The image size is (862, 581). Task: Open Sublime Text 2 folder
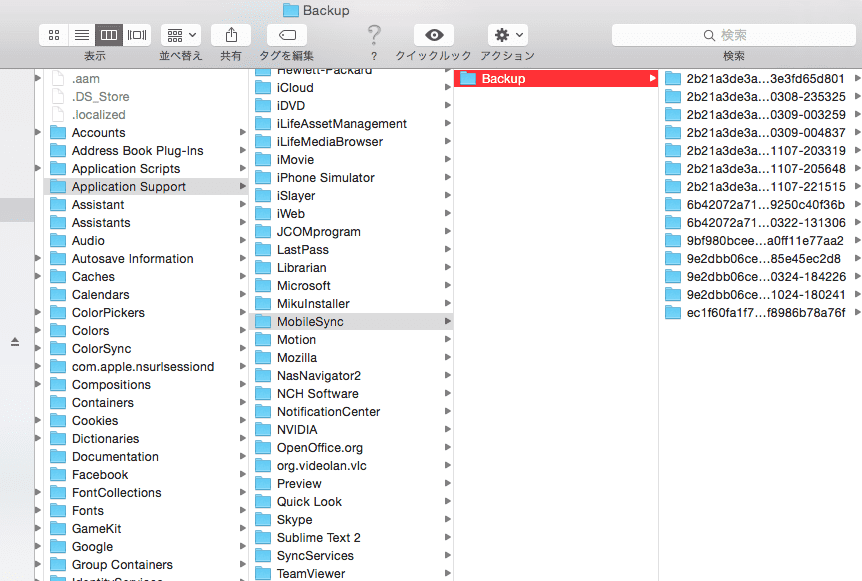351,538
